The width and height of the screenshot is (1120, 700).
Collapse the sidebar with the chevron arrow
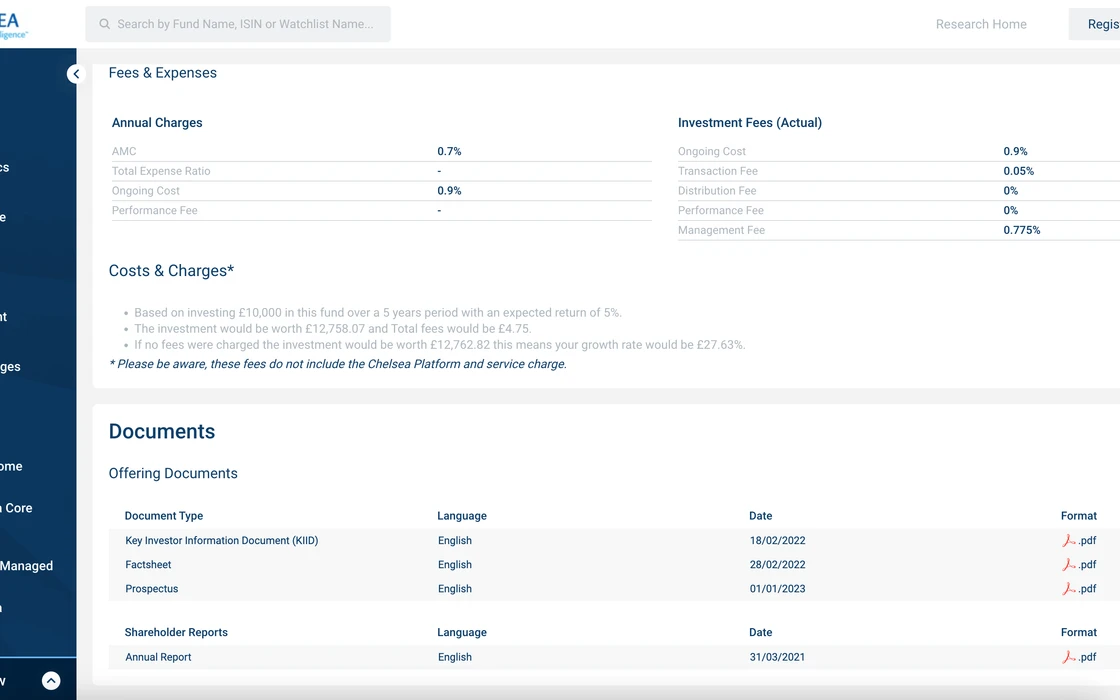click(x=76, y=74)
